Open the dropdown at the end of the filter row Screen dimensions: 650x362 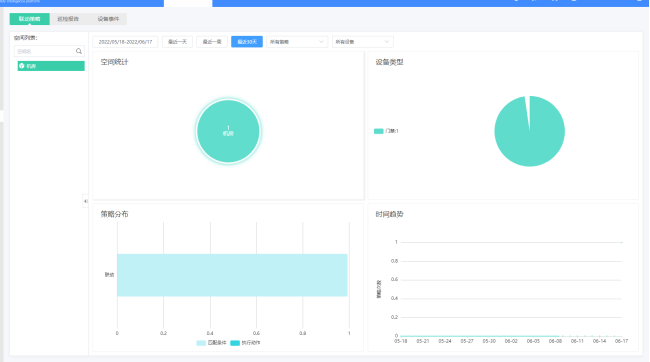point(362,42)
